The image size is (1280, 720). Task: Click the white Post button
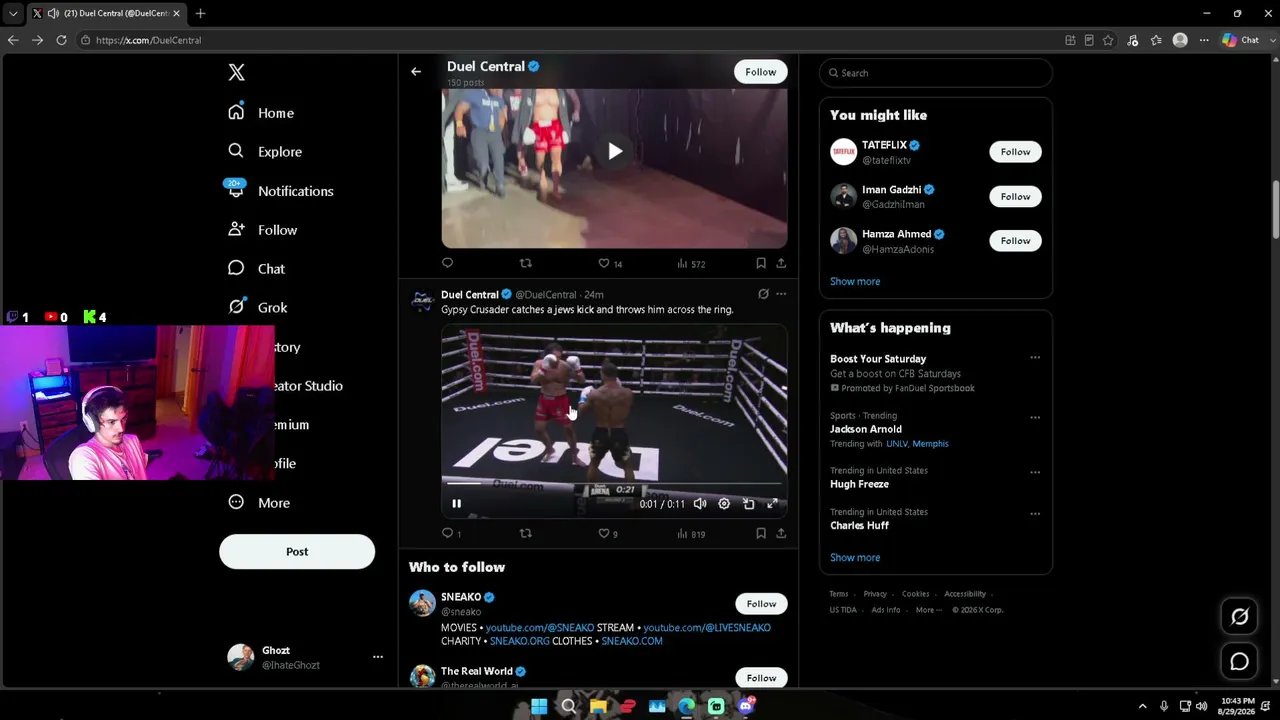297,552
